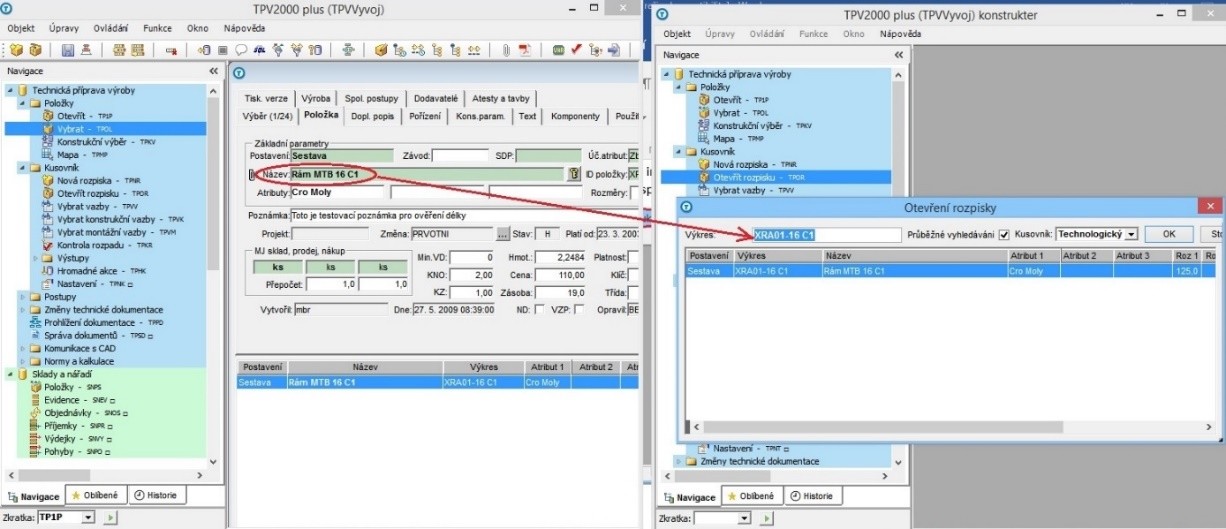Collapse the left Navigace panel with double chevron

(213, 72)
